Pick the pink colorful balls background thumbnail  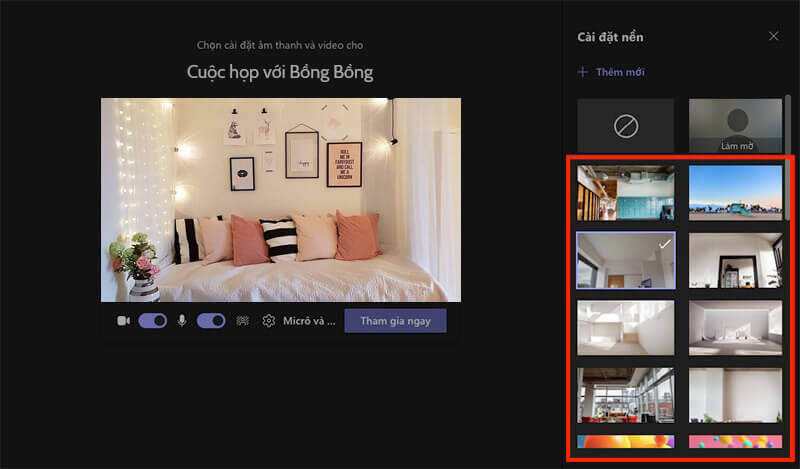(x=735, y=441)
